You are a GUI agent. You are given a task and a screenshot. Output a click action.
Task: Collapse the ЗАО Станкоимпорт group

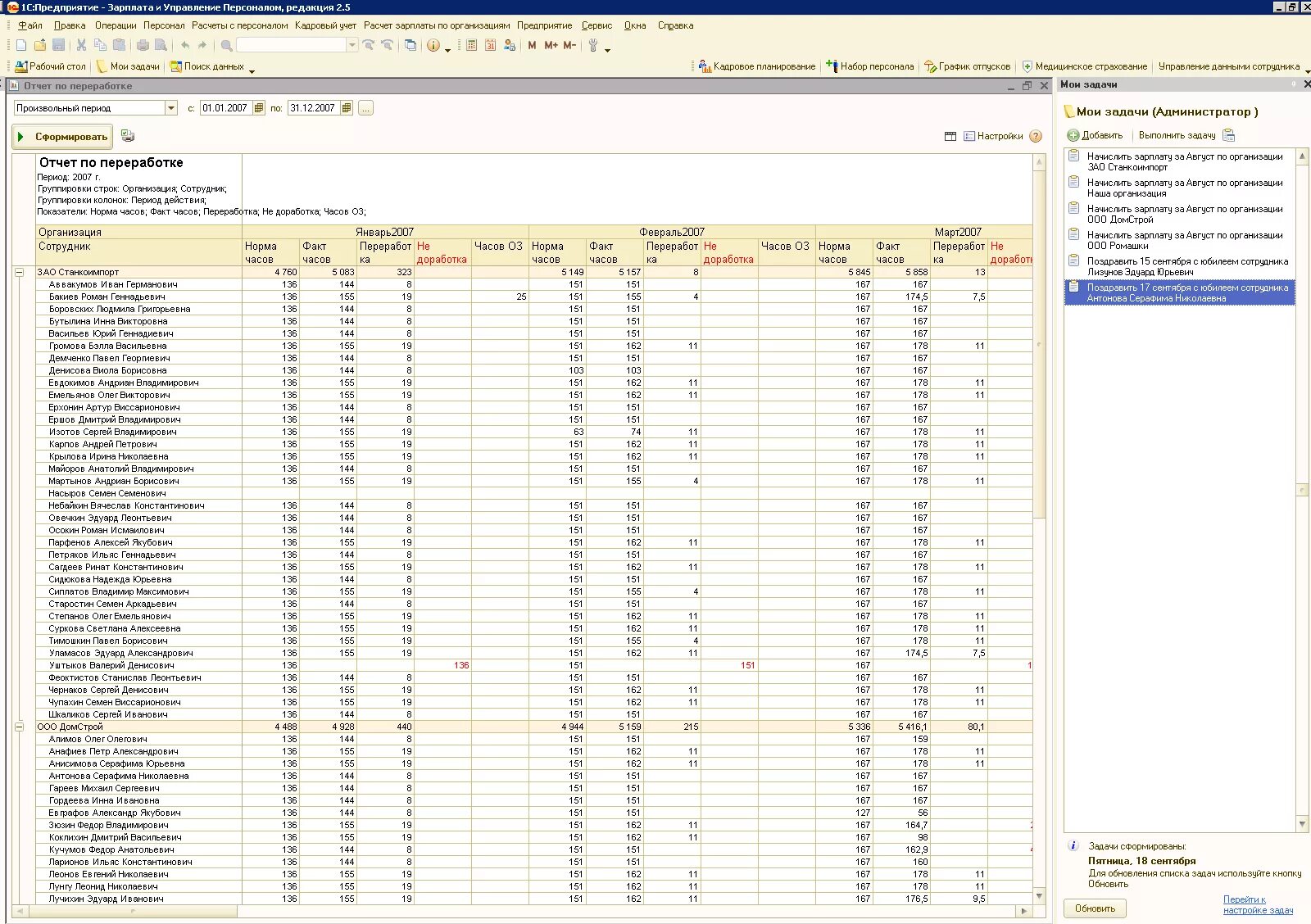click(x=20, y=273)
